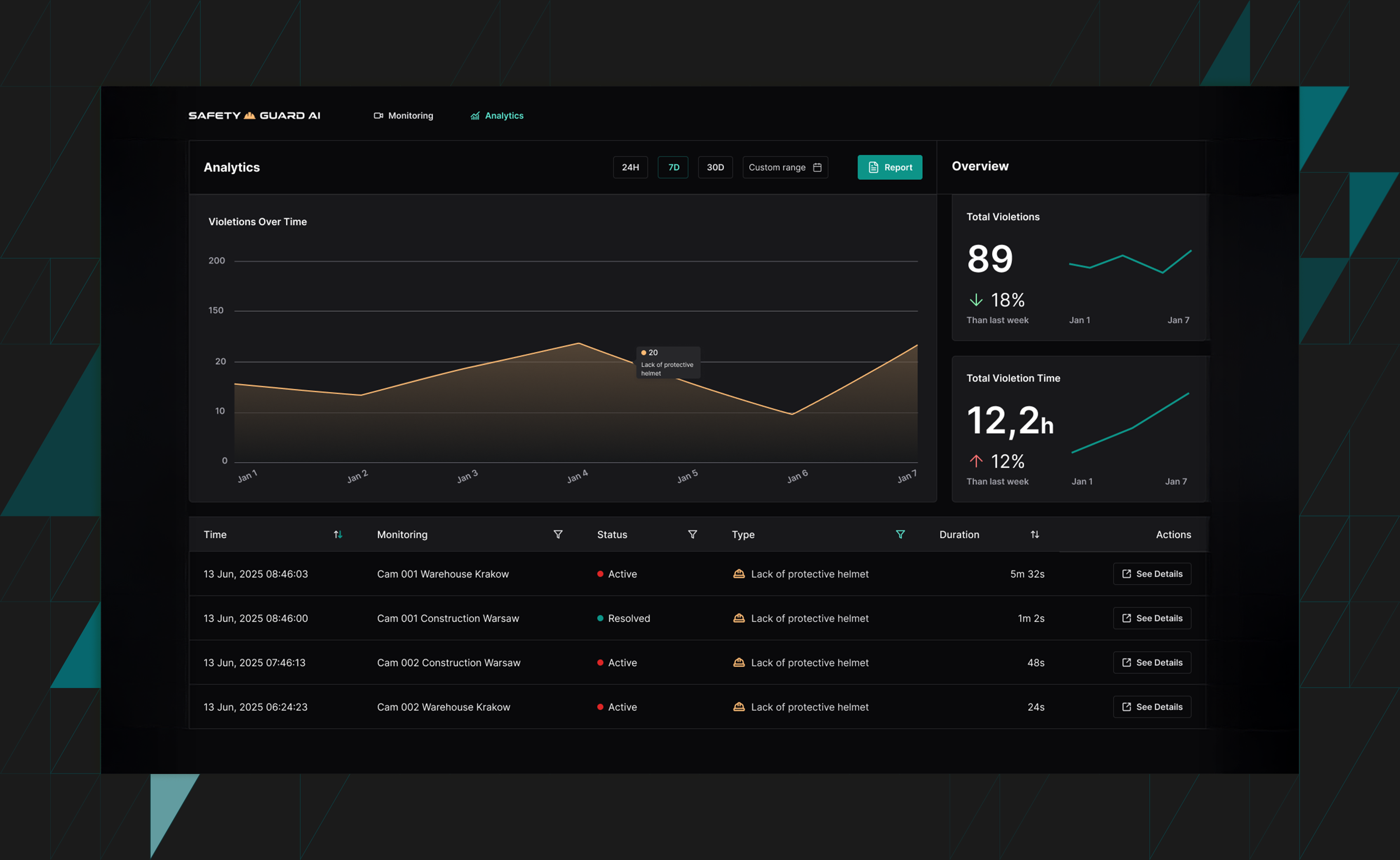The height and width of the screenshot is (860, 1400).
Task: Click the Jan 4 peak on violations chart
Action: pyautogui.click(x=579, y=343)
